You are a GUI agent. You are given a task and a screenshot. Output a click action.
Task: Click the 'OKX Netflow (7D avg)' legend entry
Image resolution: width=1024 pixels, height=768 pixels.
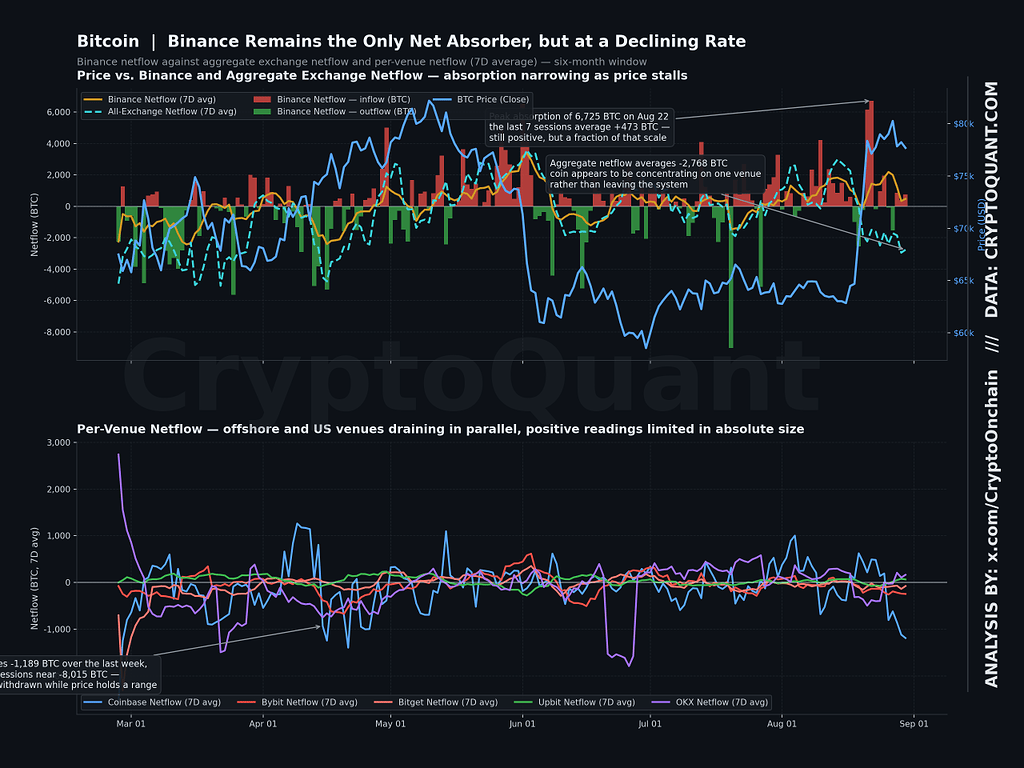point(710,703)
